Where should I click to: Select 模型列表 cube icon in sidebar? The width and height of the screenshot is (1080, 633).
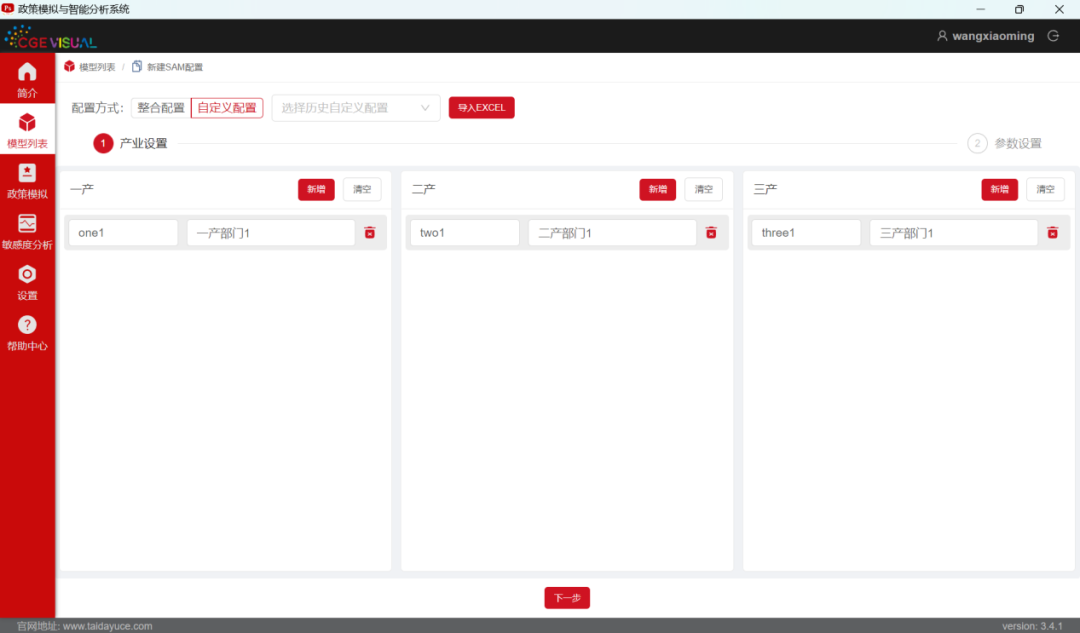pos(27,123)
